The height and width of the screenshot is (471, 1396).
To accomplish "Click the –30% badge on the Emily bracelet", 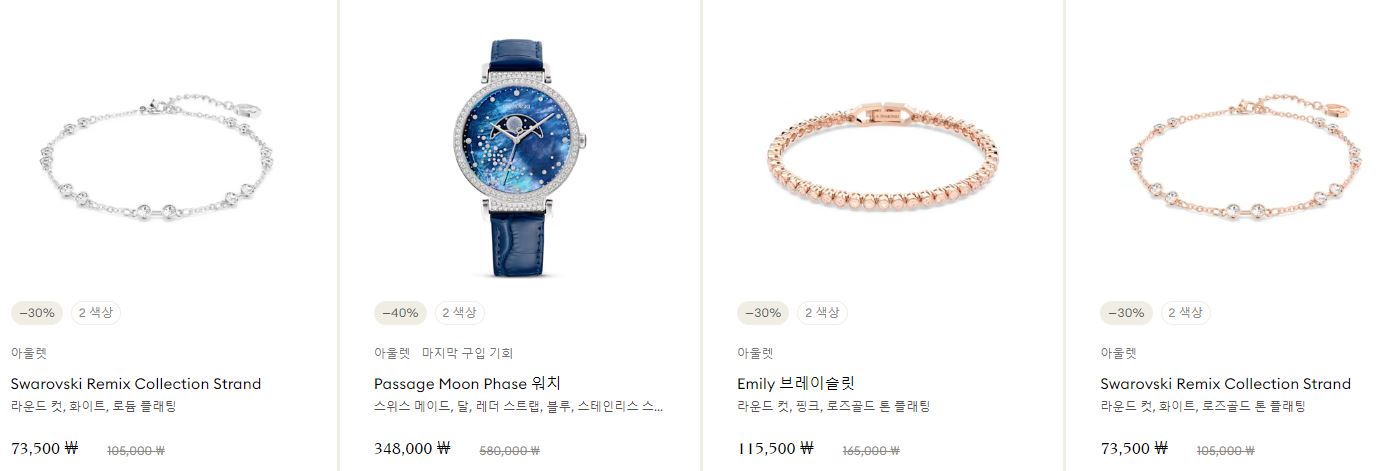I will coord(763,313).
